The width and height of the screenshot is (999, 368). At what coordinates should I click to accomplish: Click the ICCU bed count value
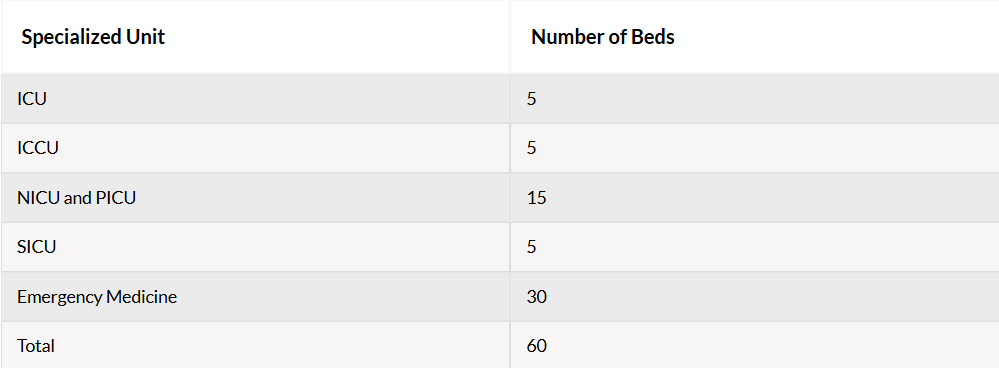(531, 148)
